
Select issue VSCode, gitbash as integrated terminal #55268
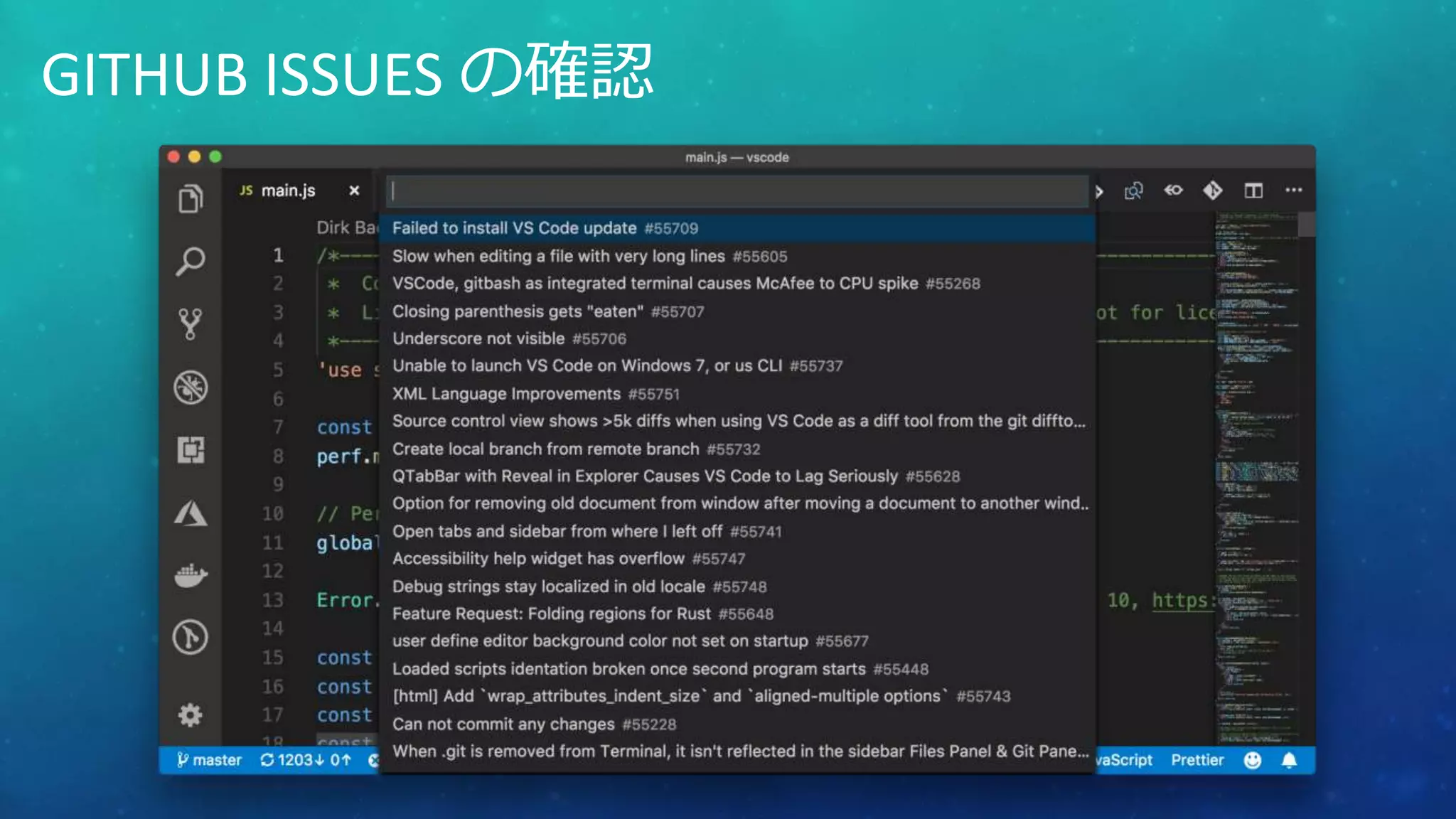tap(737, 284)
